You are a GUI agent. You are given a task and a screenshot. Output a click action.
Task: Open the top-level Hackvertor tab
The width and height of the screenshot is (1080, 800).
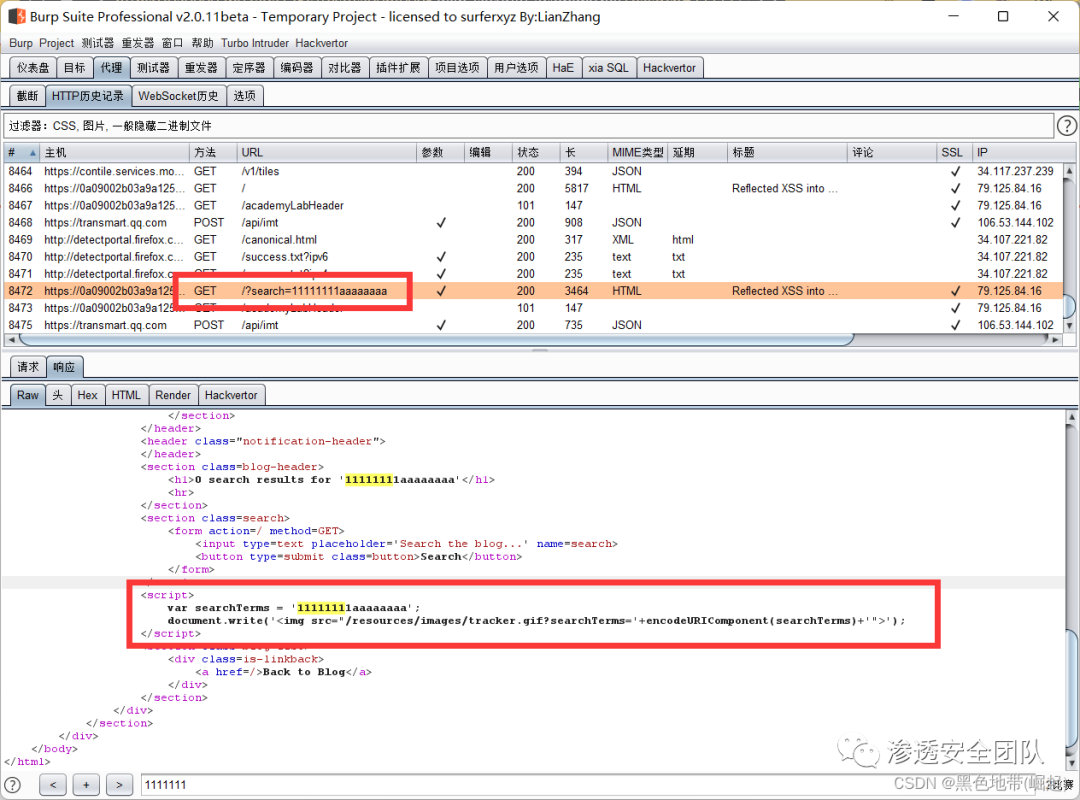(x=669, y=68)
